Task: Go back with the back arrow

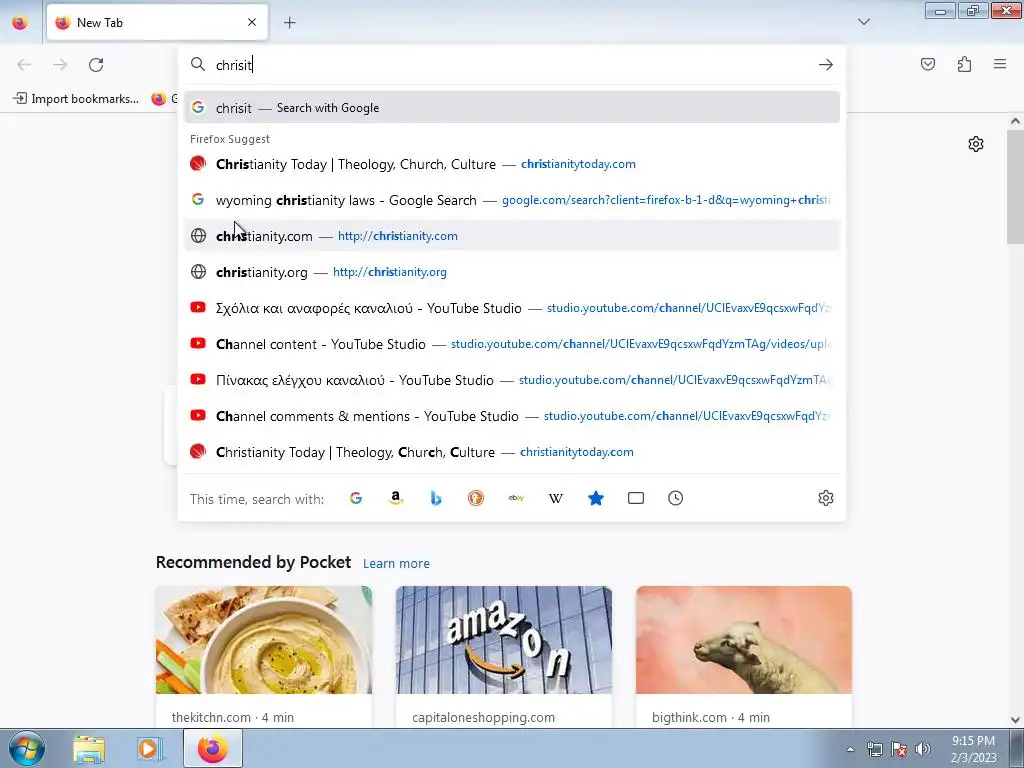Action: click(24, 65)
